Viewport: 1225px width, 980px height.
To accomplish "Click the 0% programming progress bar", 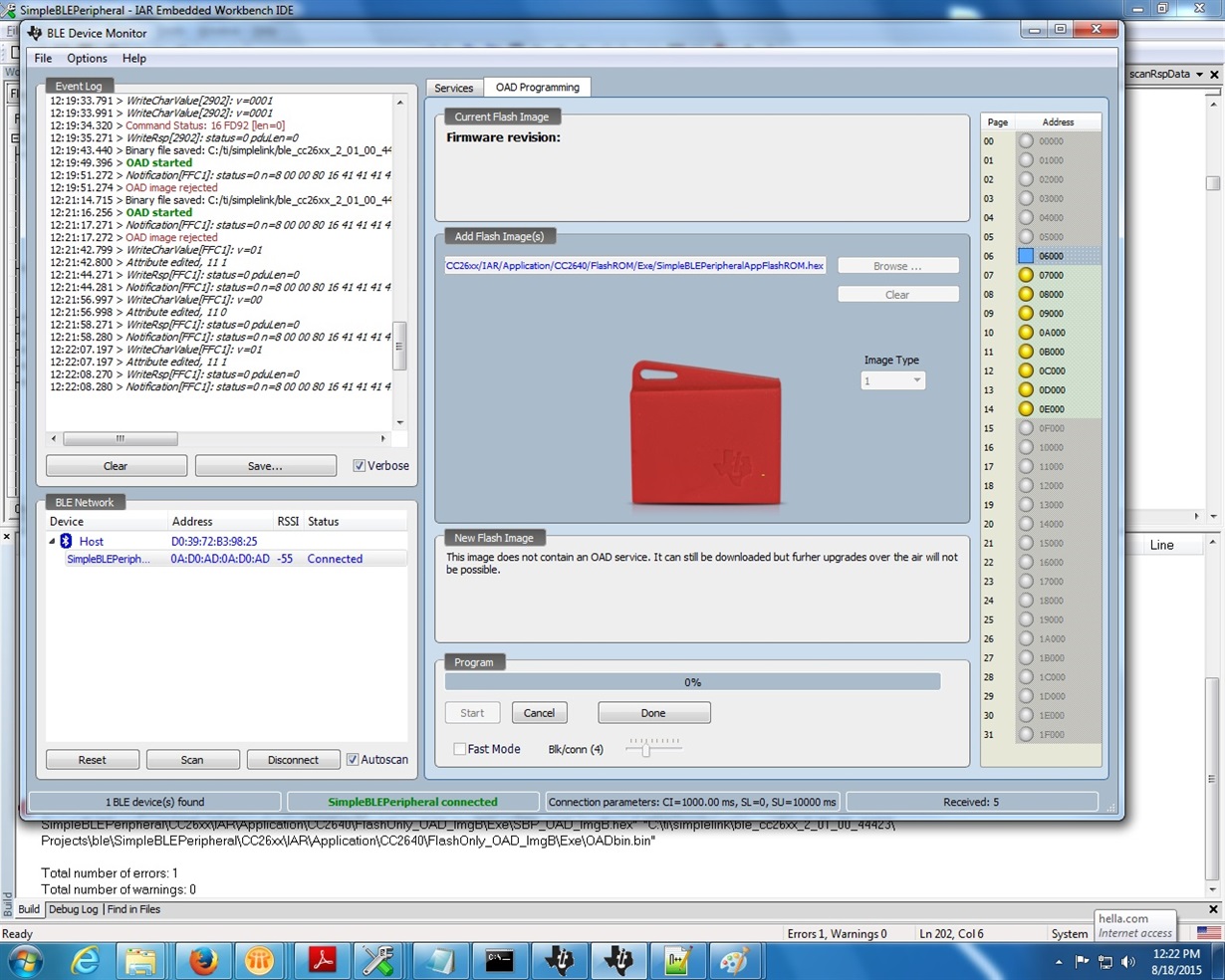I will coord(692,682).
